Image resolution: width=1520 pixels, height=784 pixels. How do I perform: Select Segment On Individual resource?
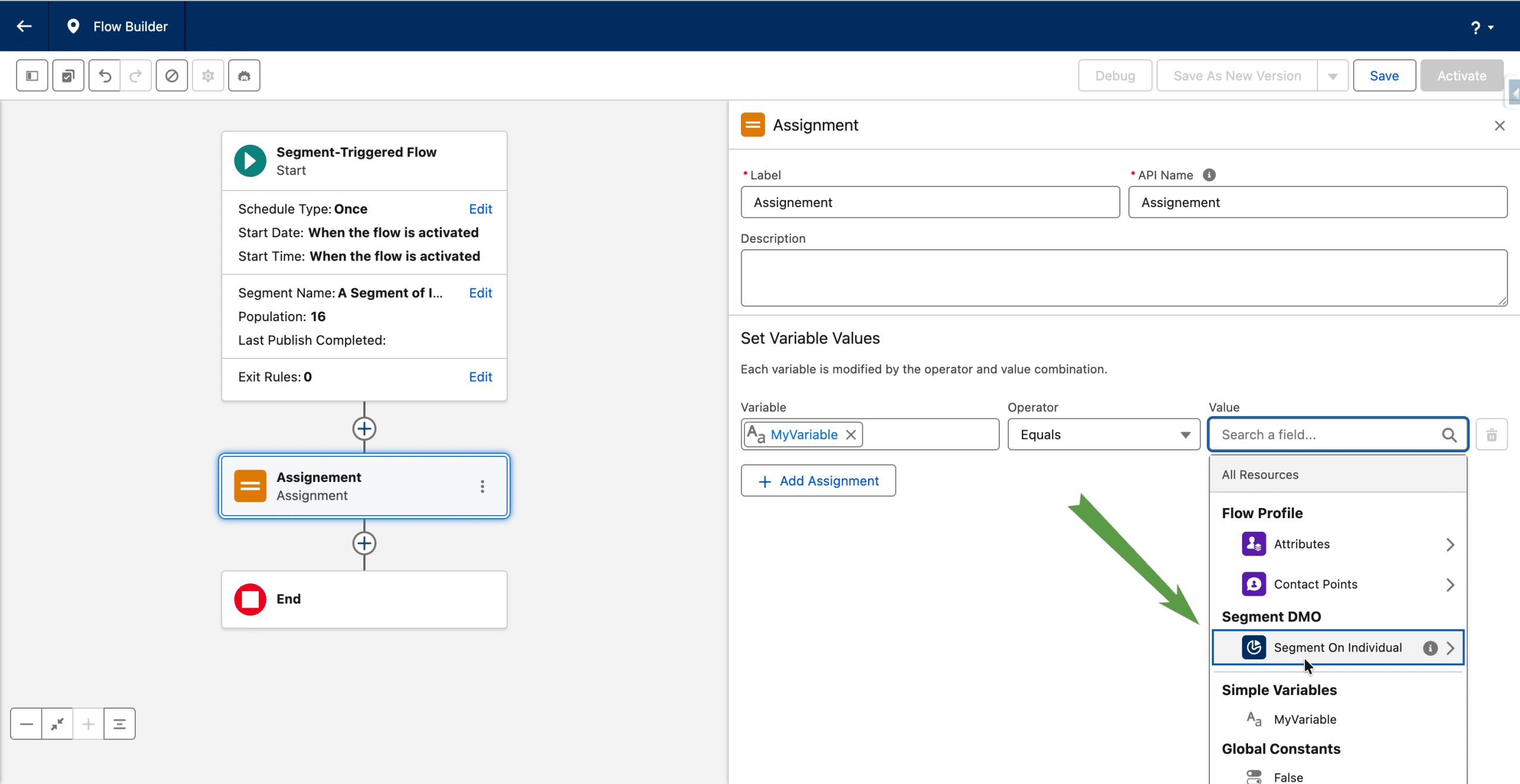[1337, 647]
